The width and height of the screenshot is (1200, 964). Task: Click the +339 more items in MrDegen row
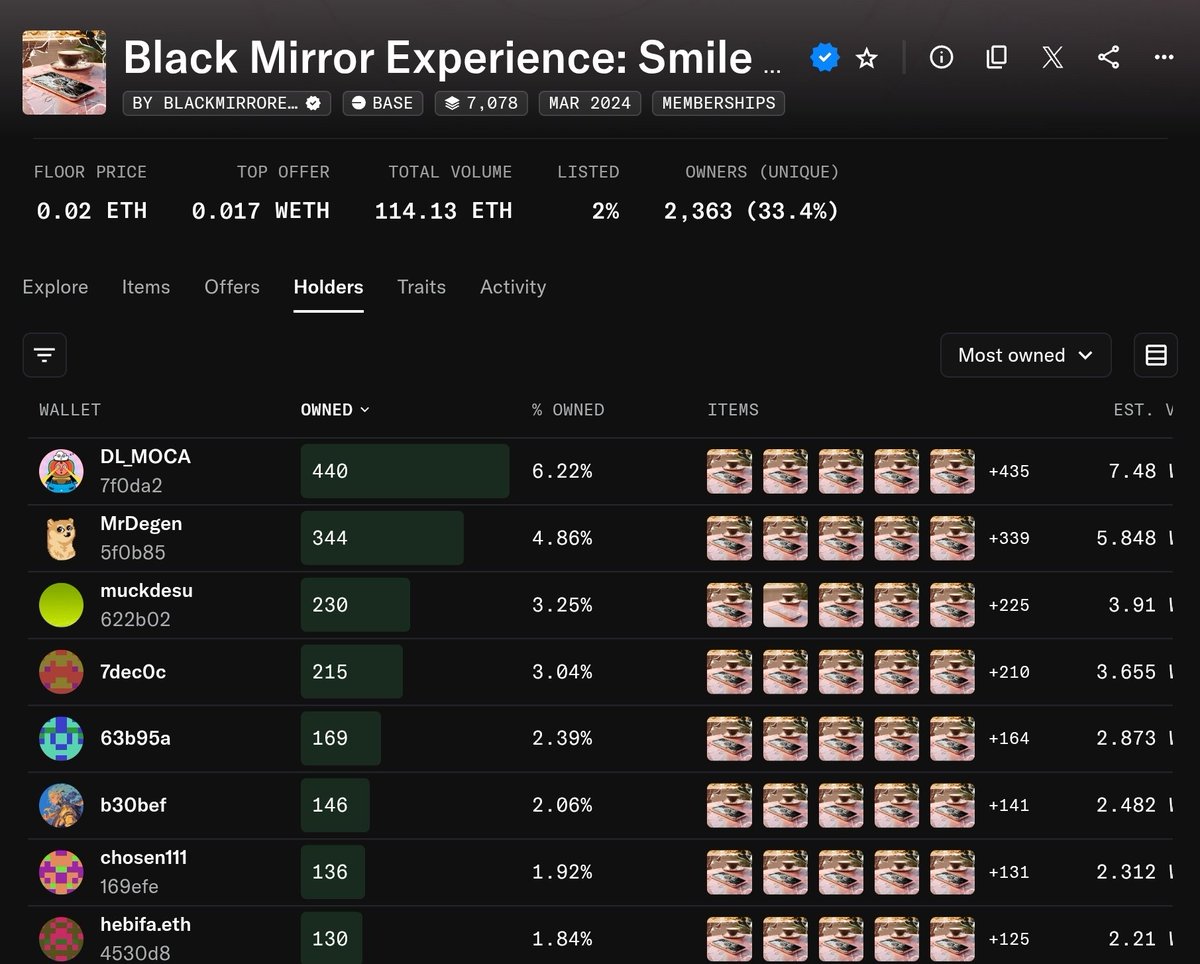point(1008,538)
